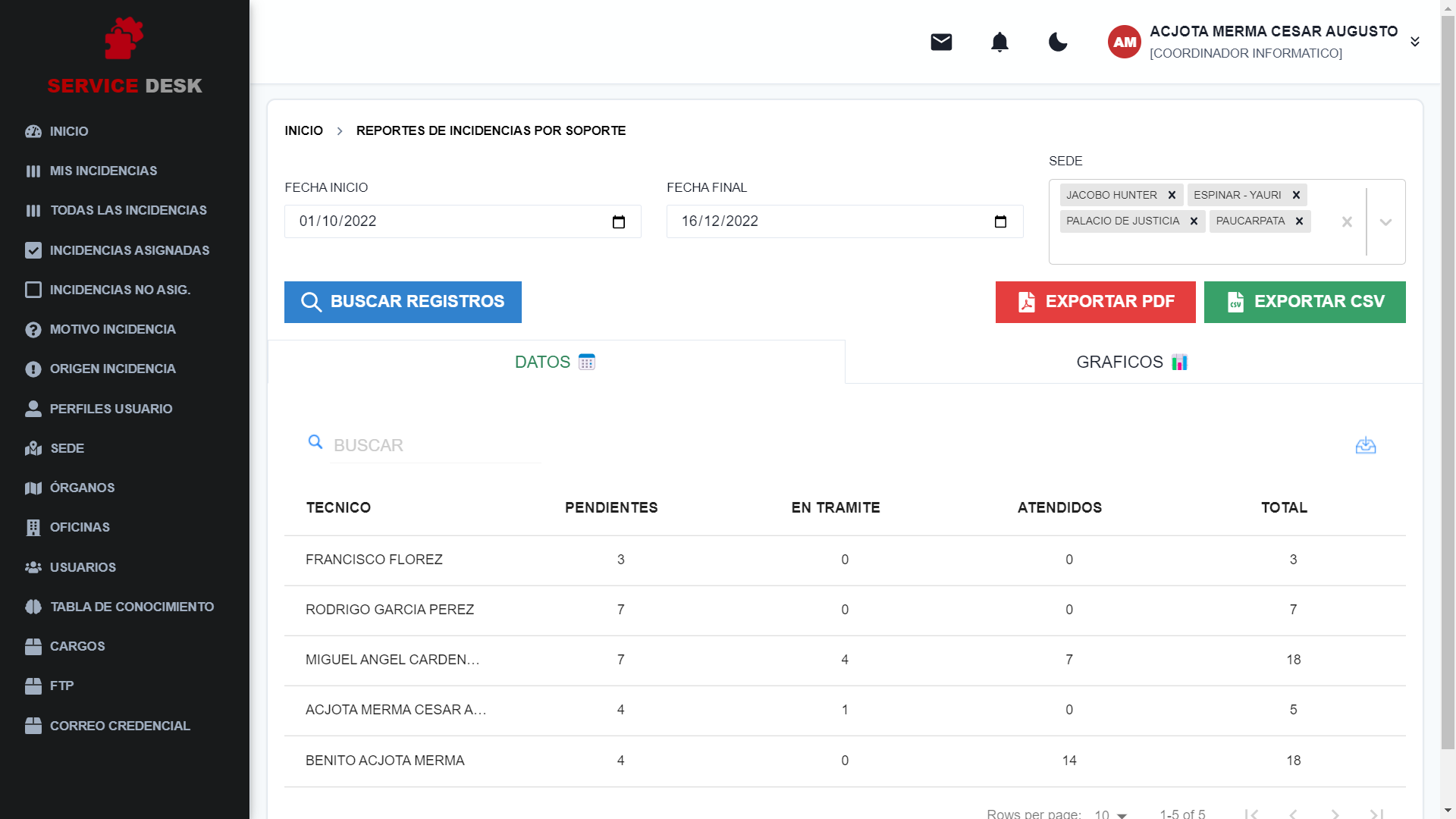
Task: Click the Service Desk logo
Action: click(124, 53)
